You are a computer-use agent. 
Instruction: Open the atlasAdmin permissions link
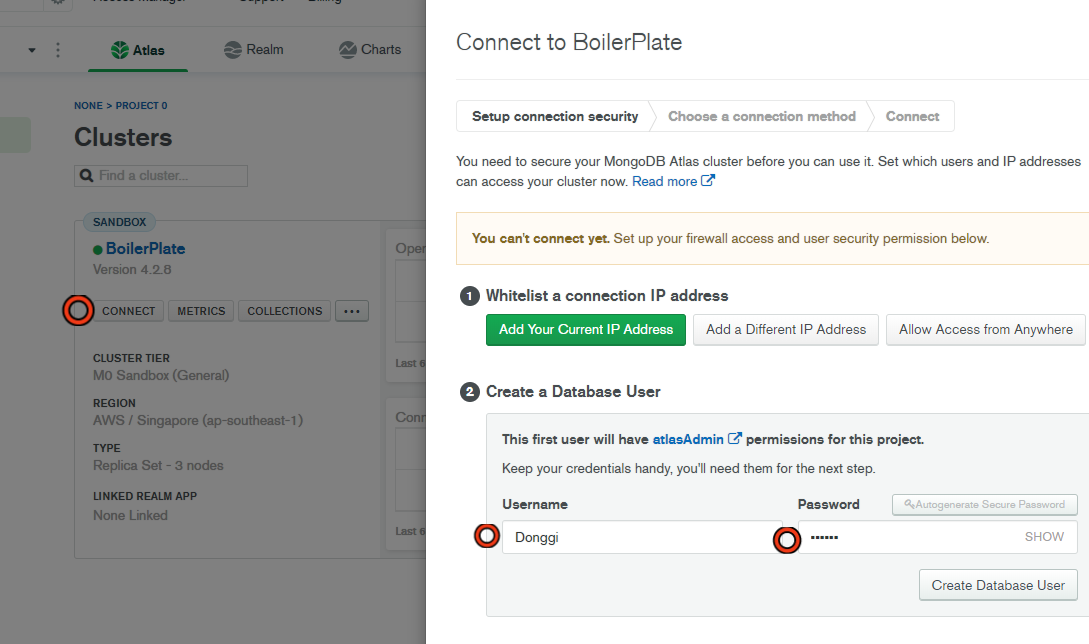pyautogui.click(x=697, y=439)
